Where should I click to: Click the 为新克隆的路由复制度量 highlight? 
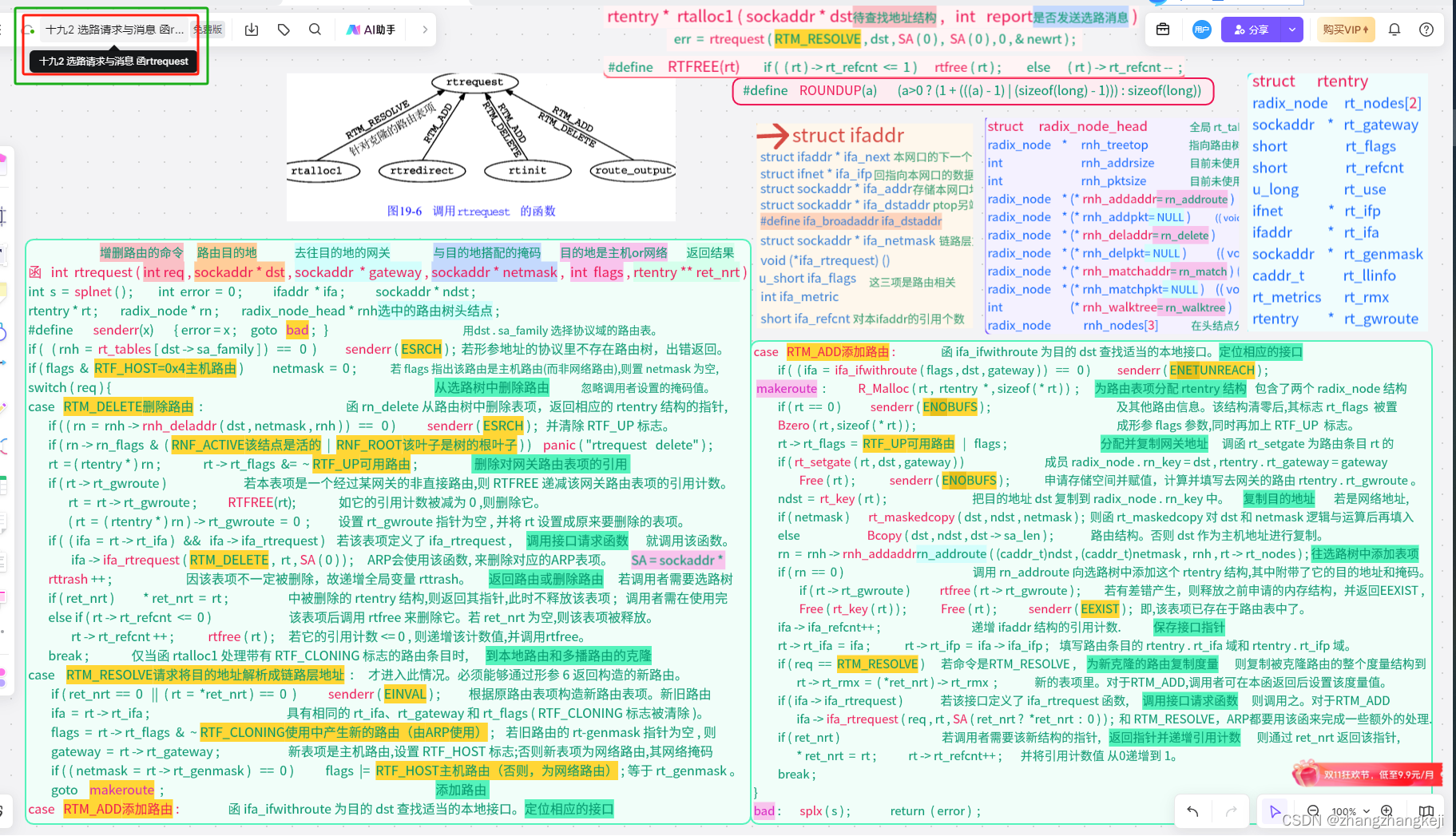[1153, 664]
